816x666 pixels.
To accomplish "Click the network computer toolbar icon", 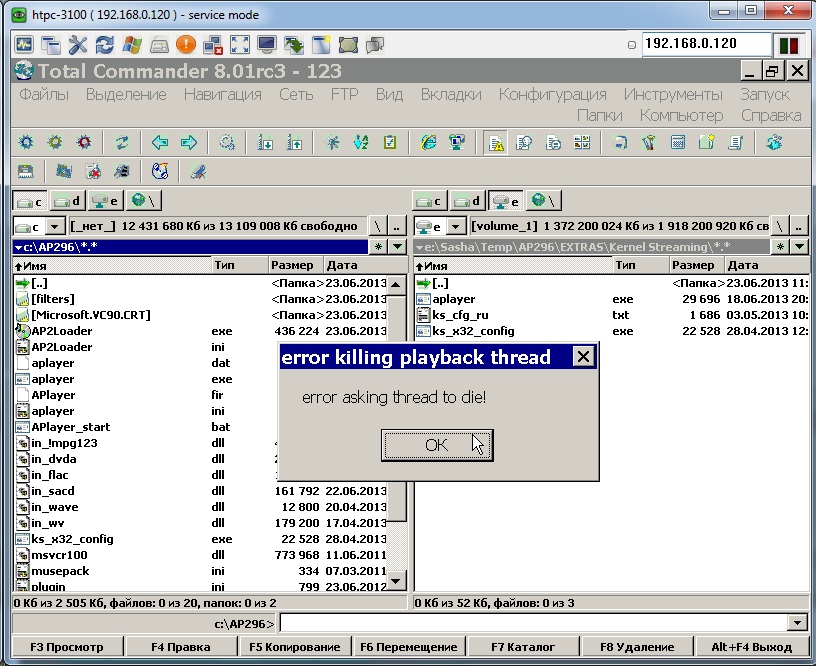I will pos(457,142).
